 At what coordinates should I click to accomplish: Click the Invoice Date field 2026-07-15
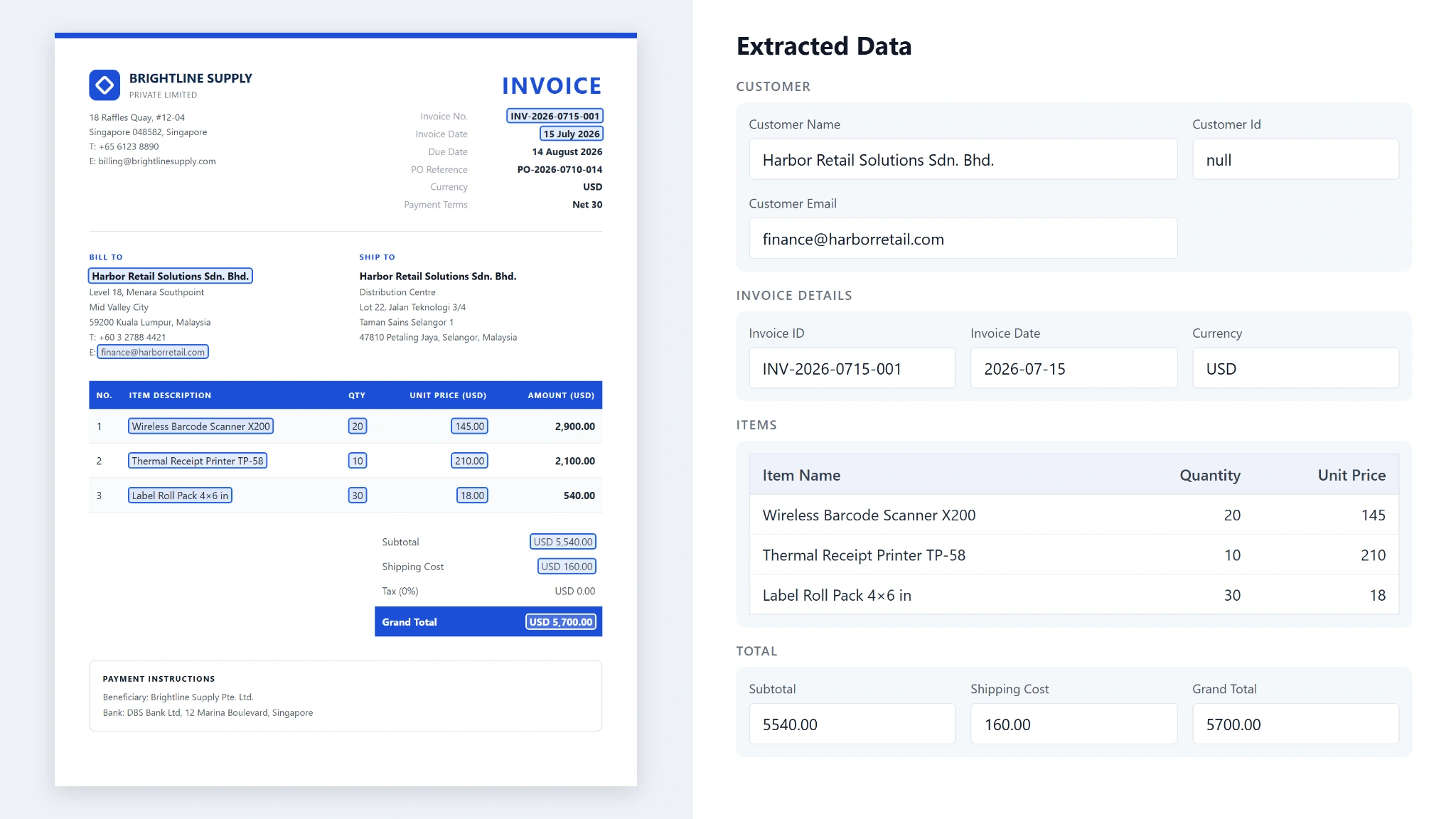pos(1074,368)
